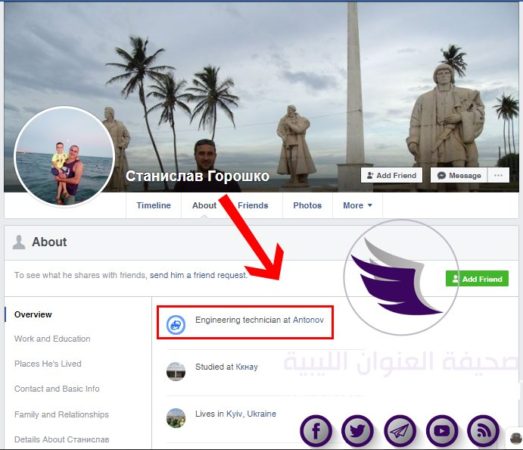Click 'send him a friend request' link
The width and height of the screenshot is (523, 450).
(198, 275)
